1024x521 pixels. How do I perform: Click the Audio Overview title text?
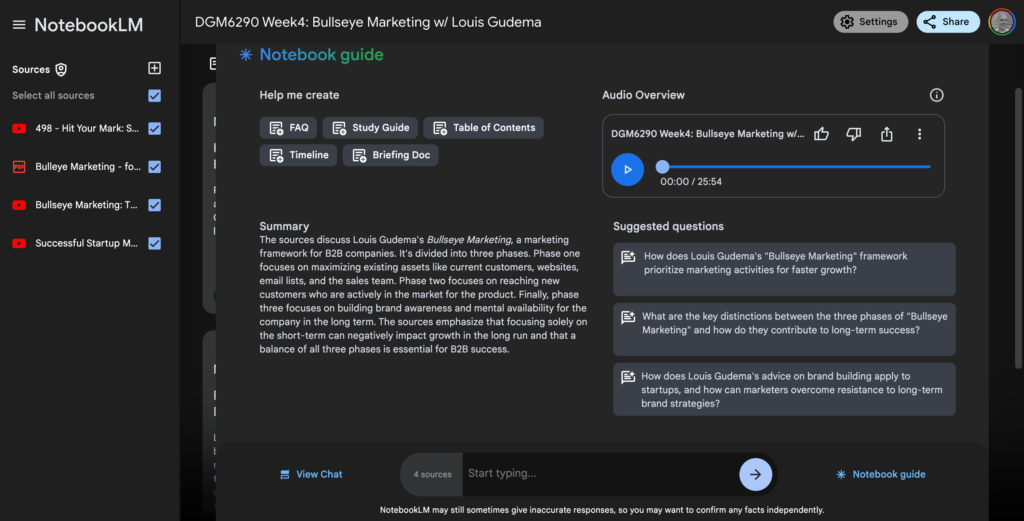[707, 134]
